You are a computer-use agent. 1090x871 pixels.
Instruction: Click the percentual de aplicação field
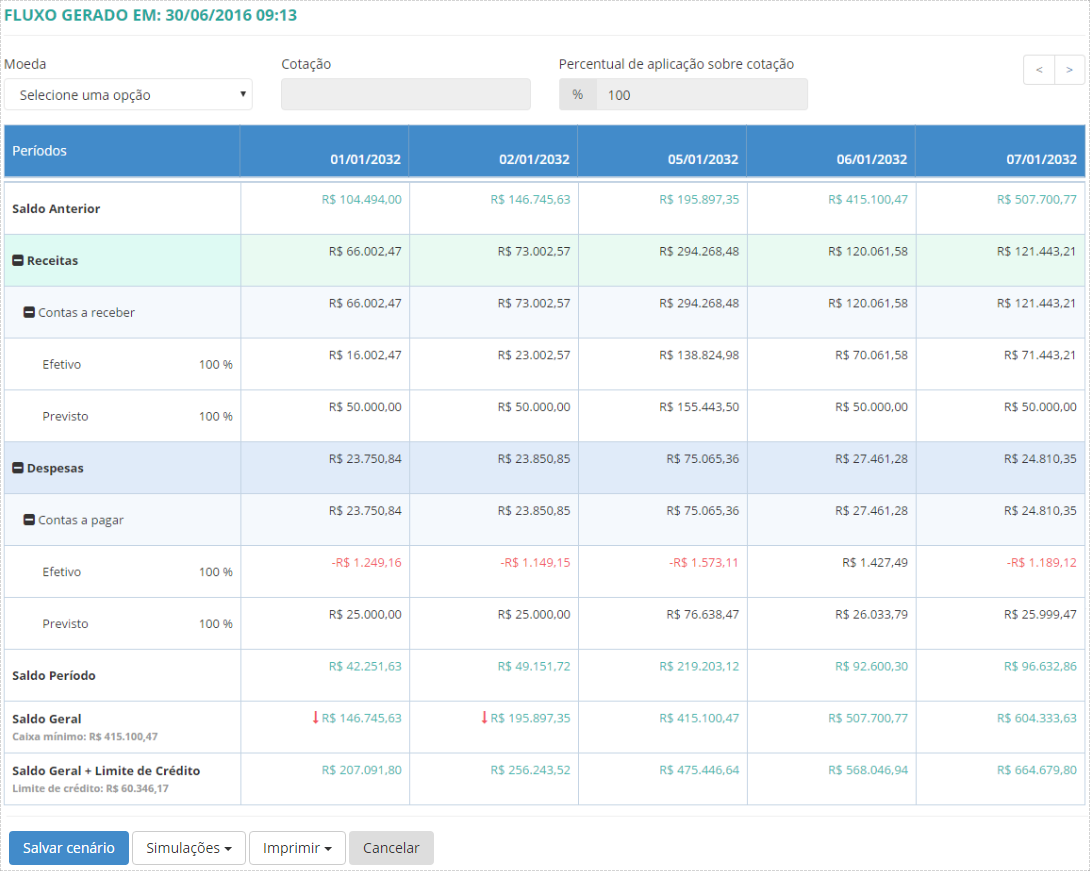(x=700, y=95)
